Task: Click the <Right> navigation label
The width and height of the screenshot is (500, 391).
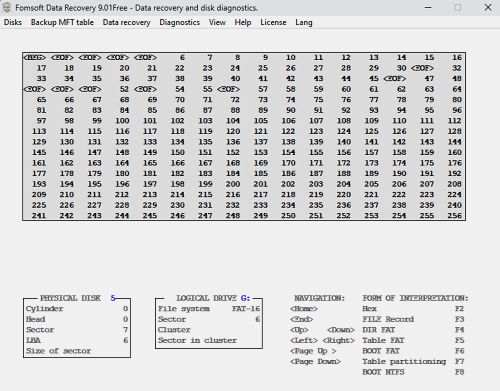Action: [338, 340]
